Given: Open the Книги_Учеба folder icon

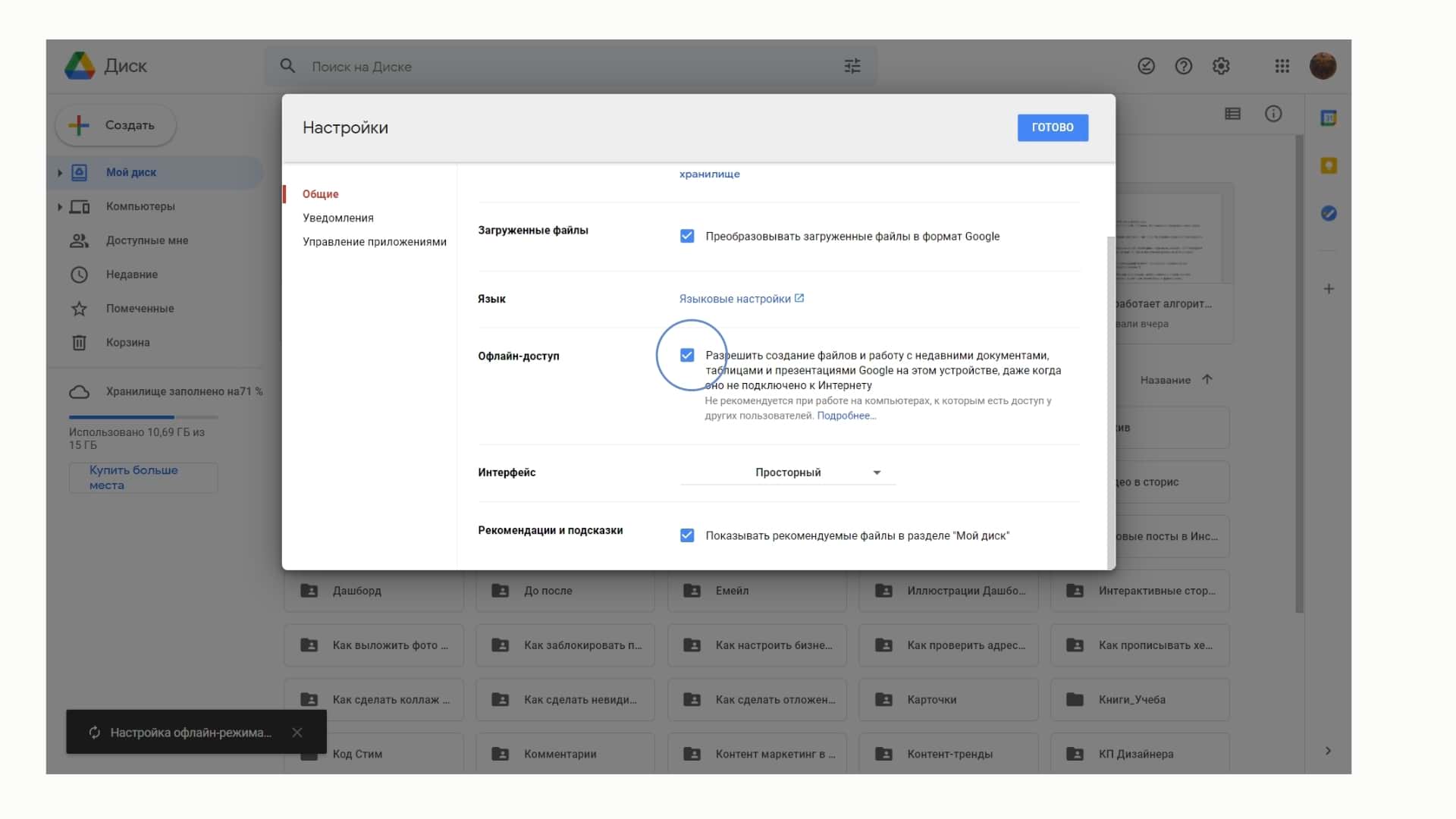Looking at the screenshot, I should [1075, 699].
